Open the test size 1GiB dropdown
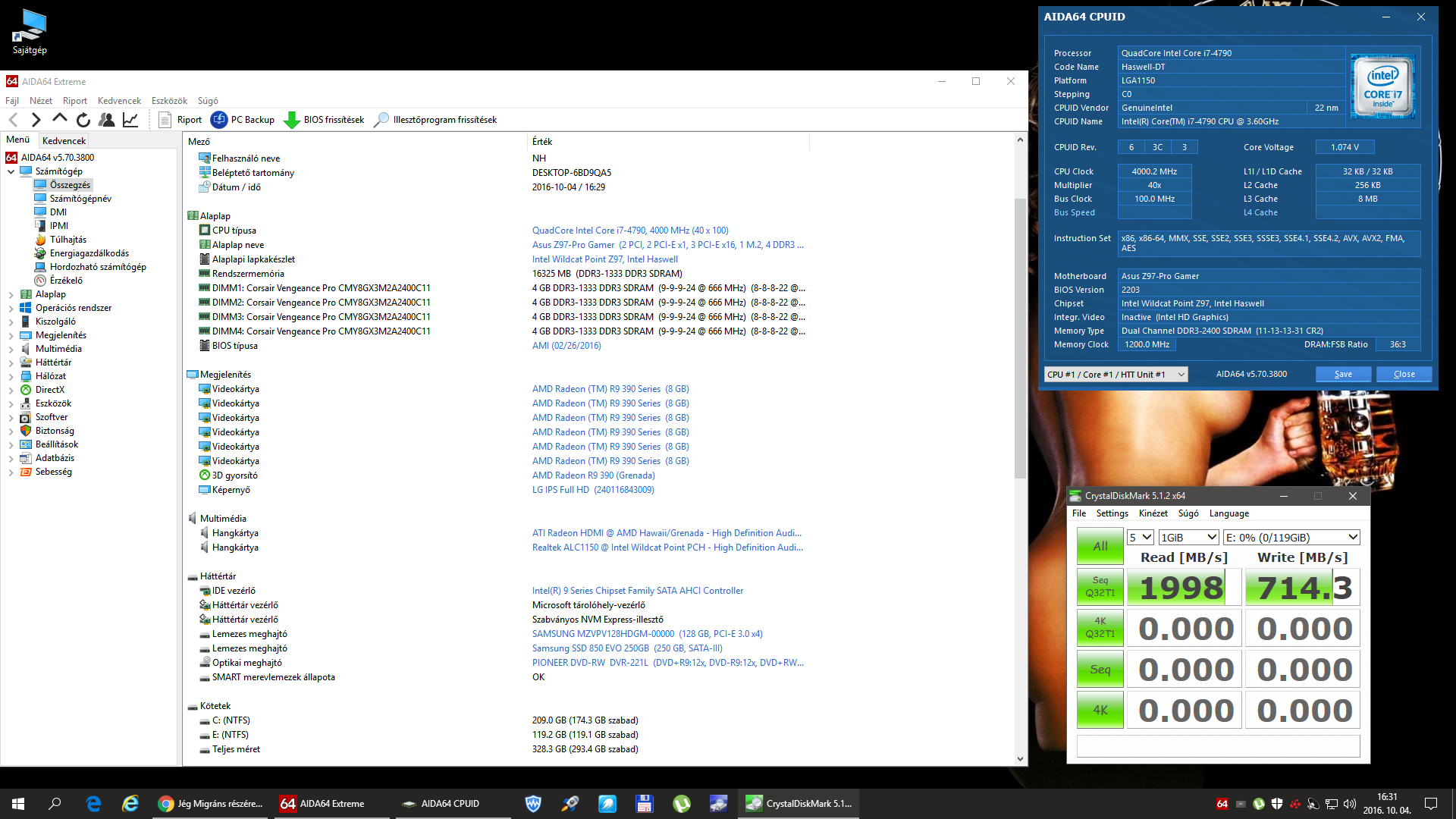This screenshot has height=819, width=1456. tap(1188, 538)
